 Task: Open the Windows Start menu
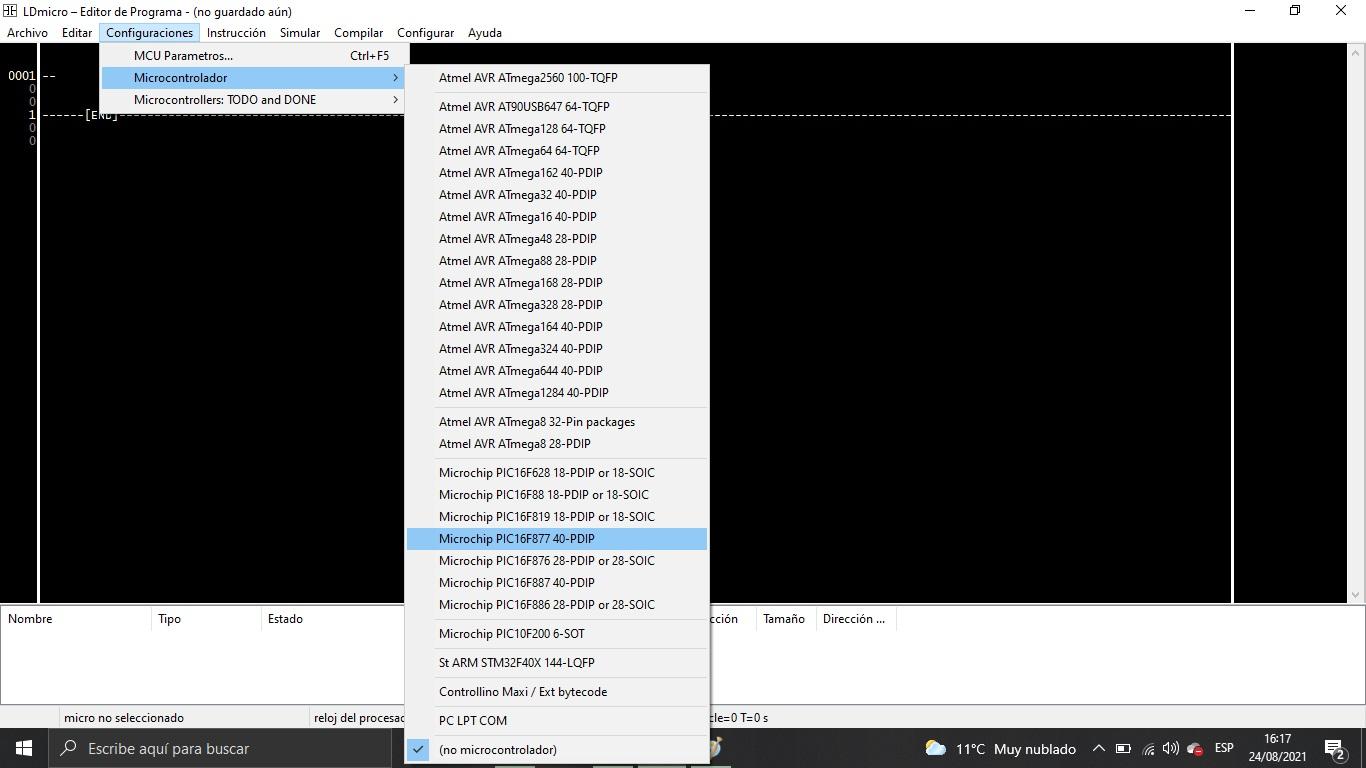coord(24,748)
